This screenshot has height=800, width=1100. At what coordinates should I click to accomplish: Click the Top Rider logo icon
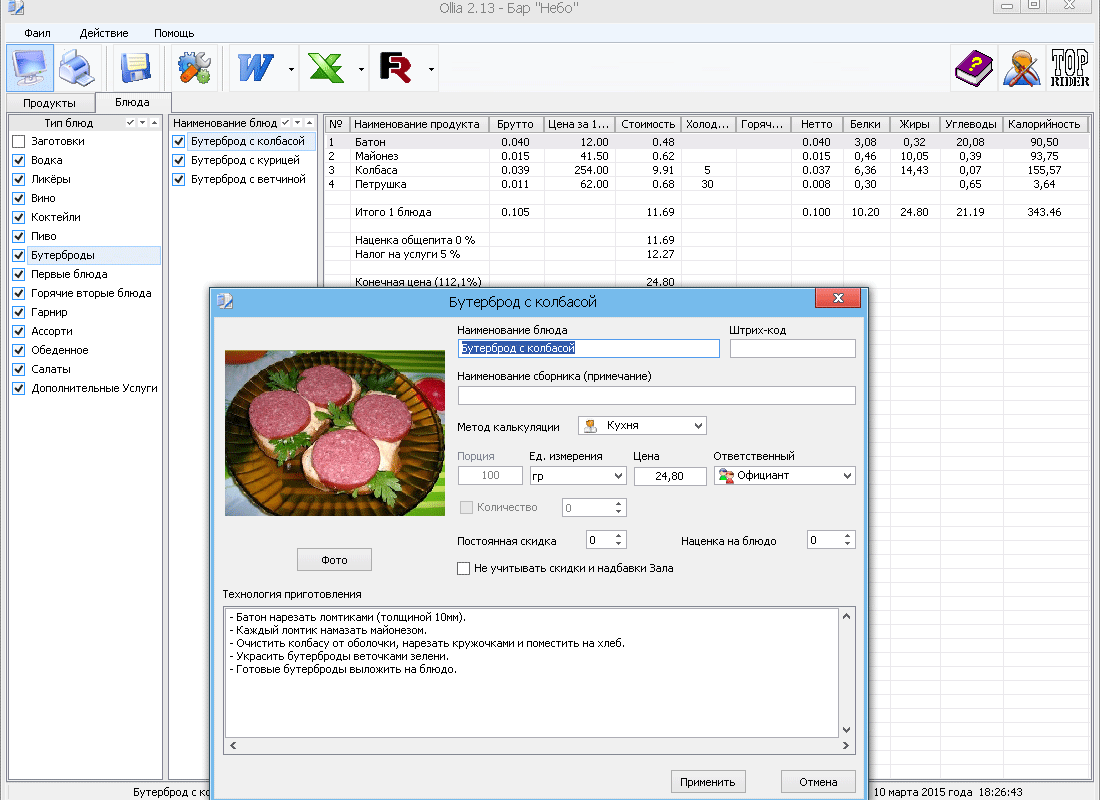pos(1069,69)
